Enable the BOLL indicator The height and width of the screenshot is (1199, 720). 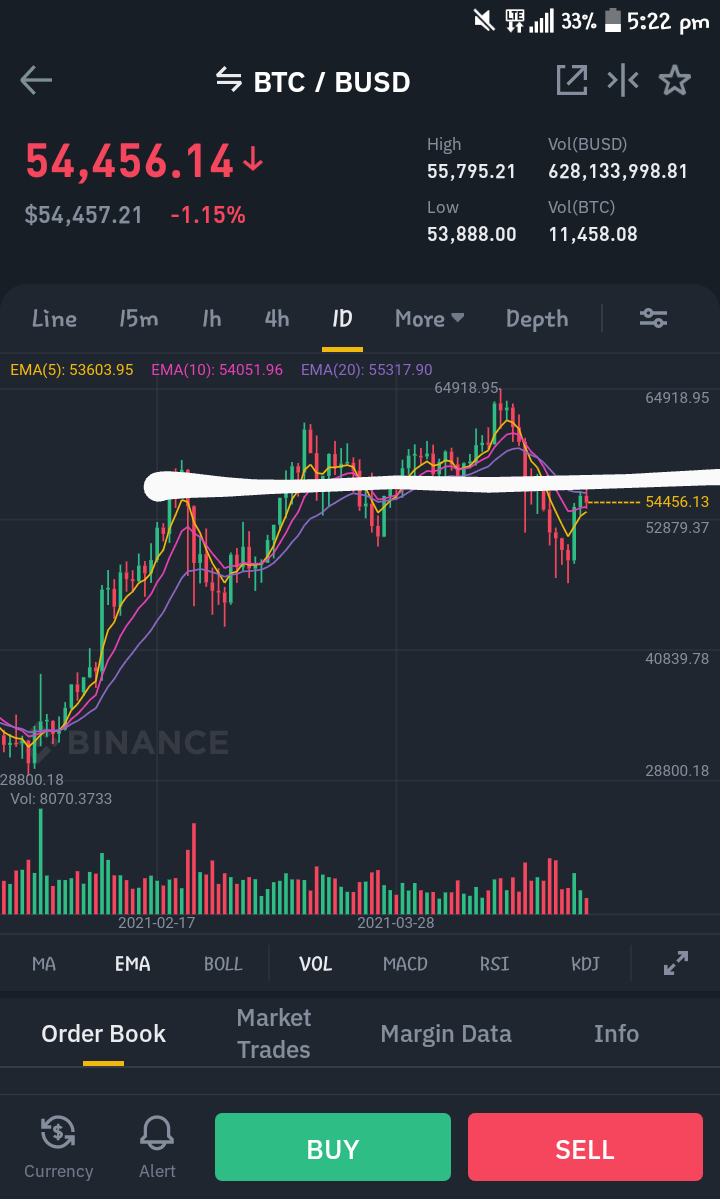click(222, 963)
